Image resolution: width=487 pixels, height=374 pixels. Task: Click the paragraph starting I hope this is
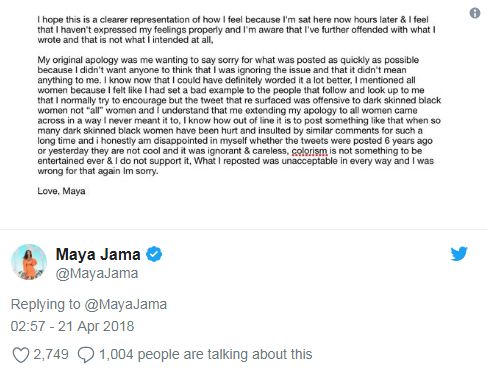click(237, 30)
